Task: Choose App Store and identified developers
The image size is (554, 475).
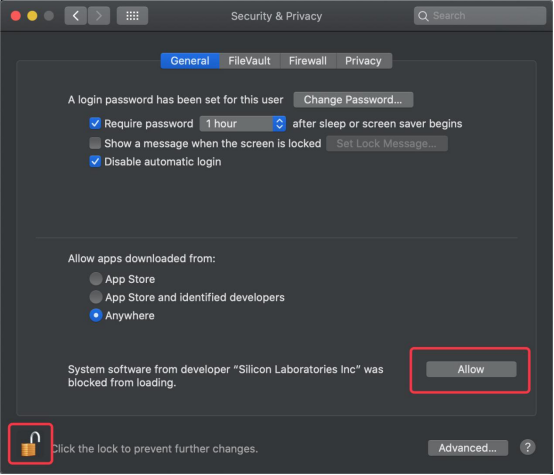Action: point(96,297)
